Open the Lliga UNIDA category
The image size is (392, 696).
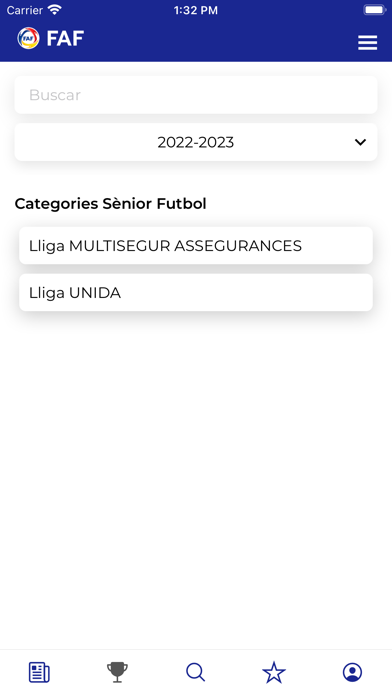pos(196,293)
